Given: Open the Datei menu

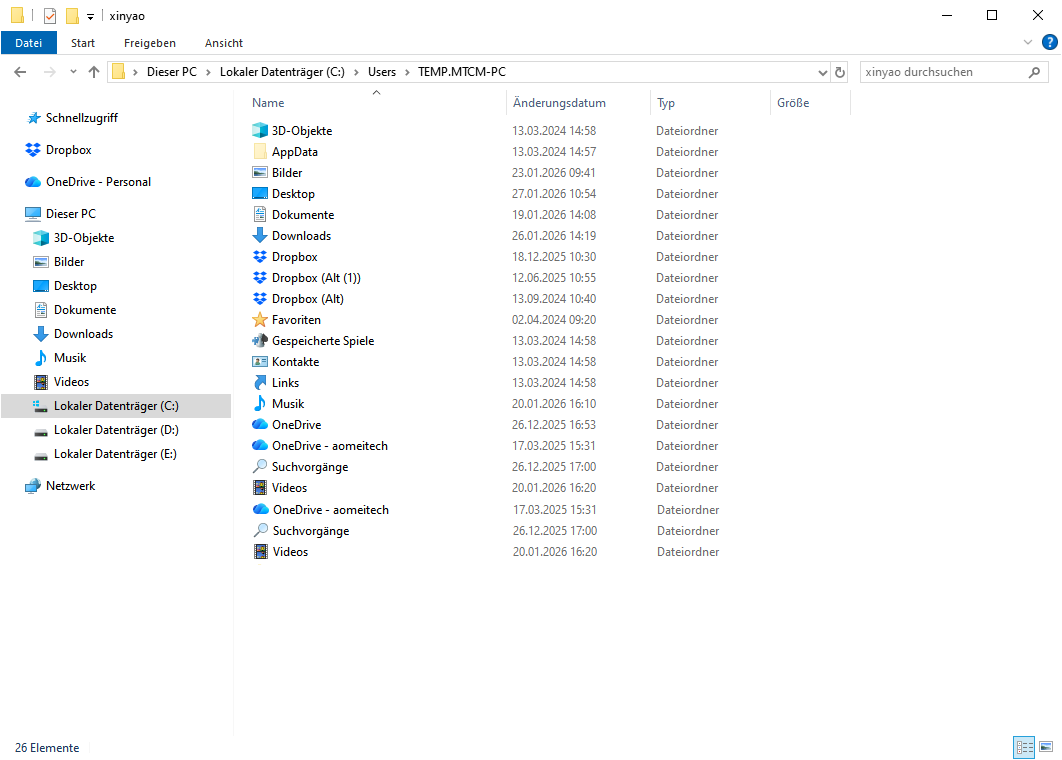Looking at the screenshot, I should pyautogui.click(x=29, y=43).
